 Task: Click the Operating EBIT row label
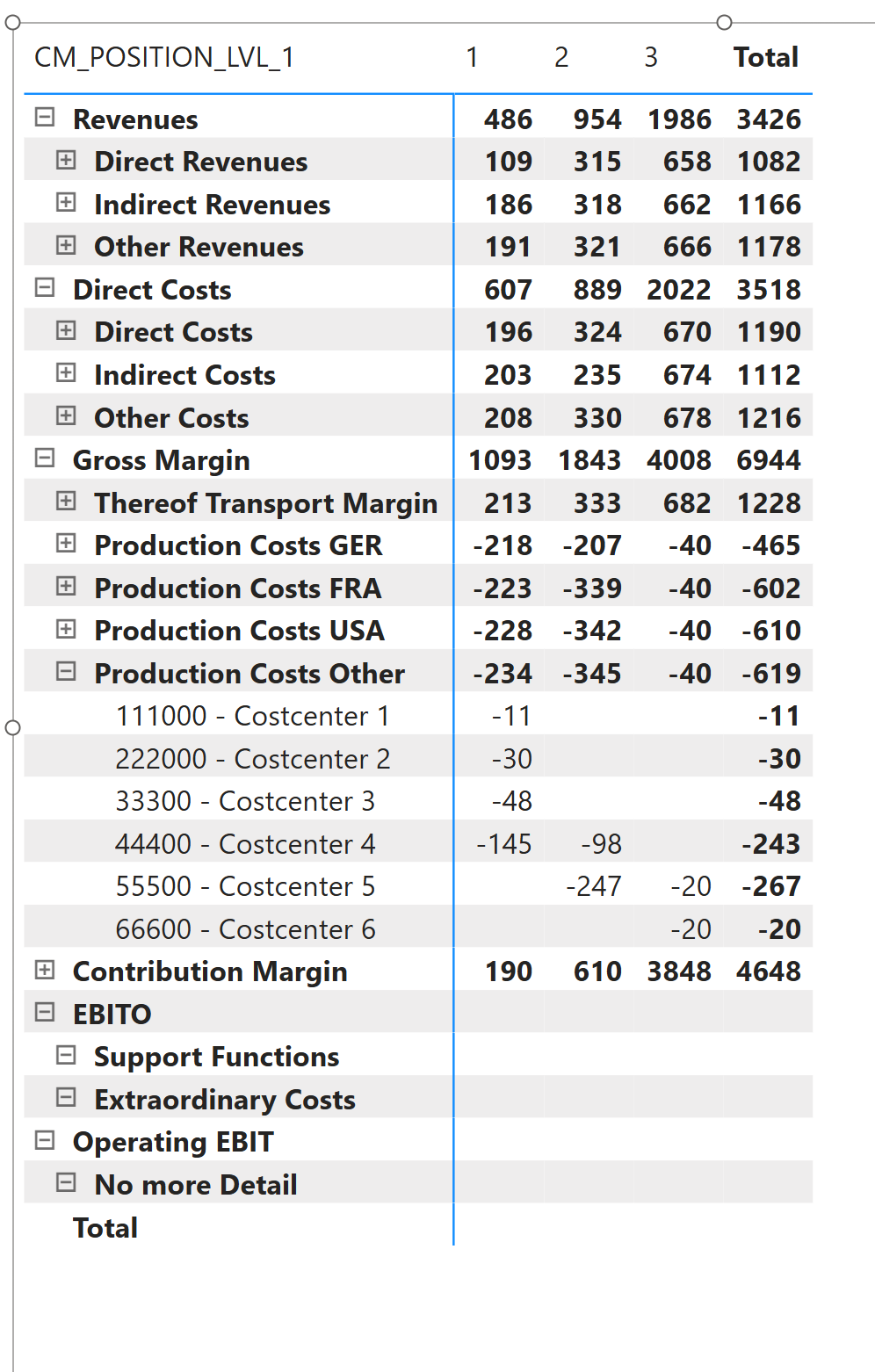(x=174, y=1142)
